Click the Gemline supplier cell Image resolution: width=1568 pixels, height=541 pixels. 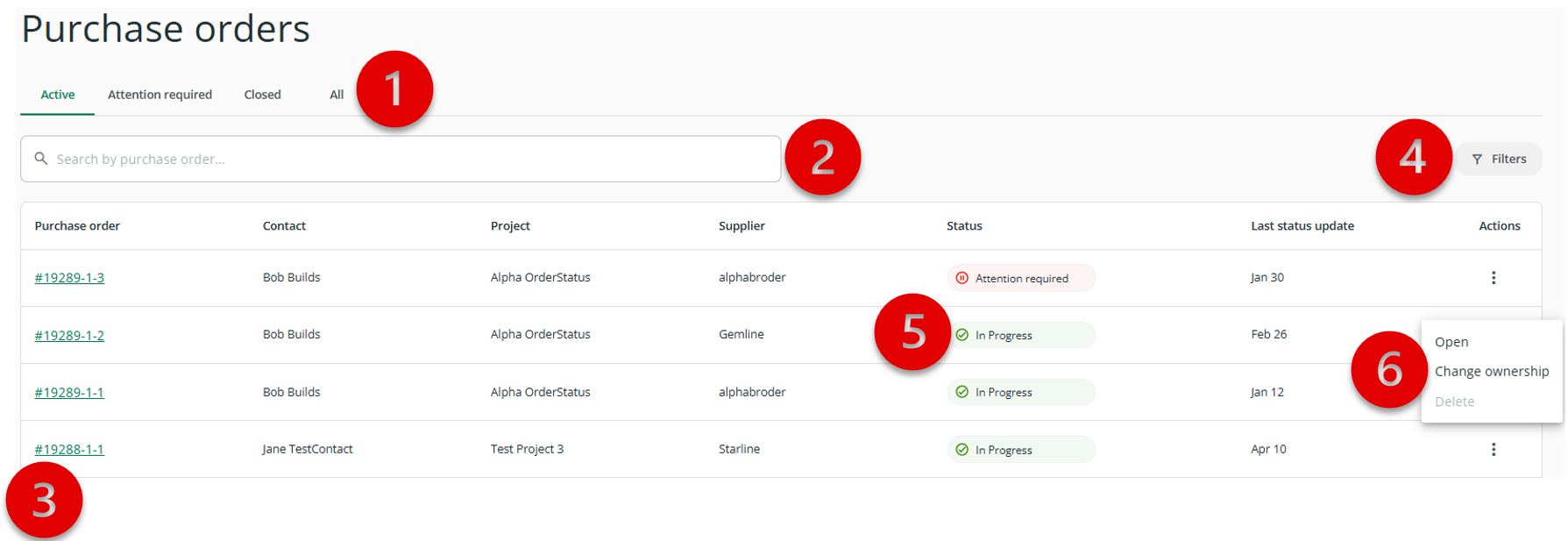[741, 334]
